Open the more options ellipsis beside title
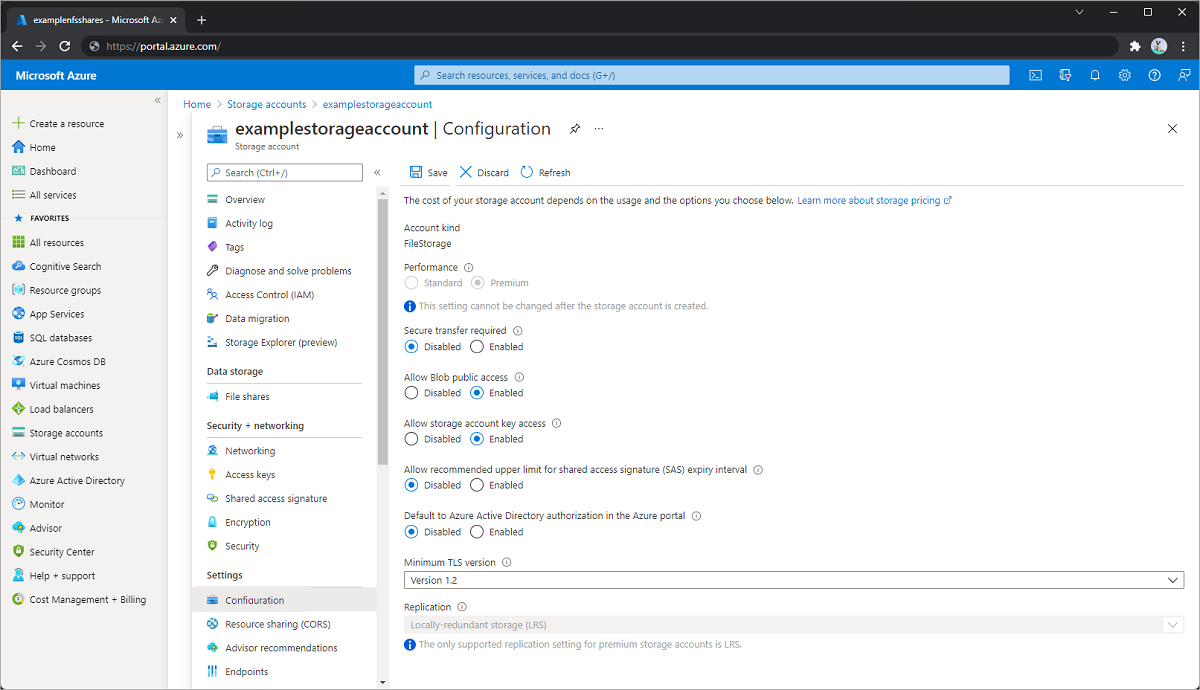1200x690 pixels. click(x=599, y=129)
